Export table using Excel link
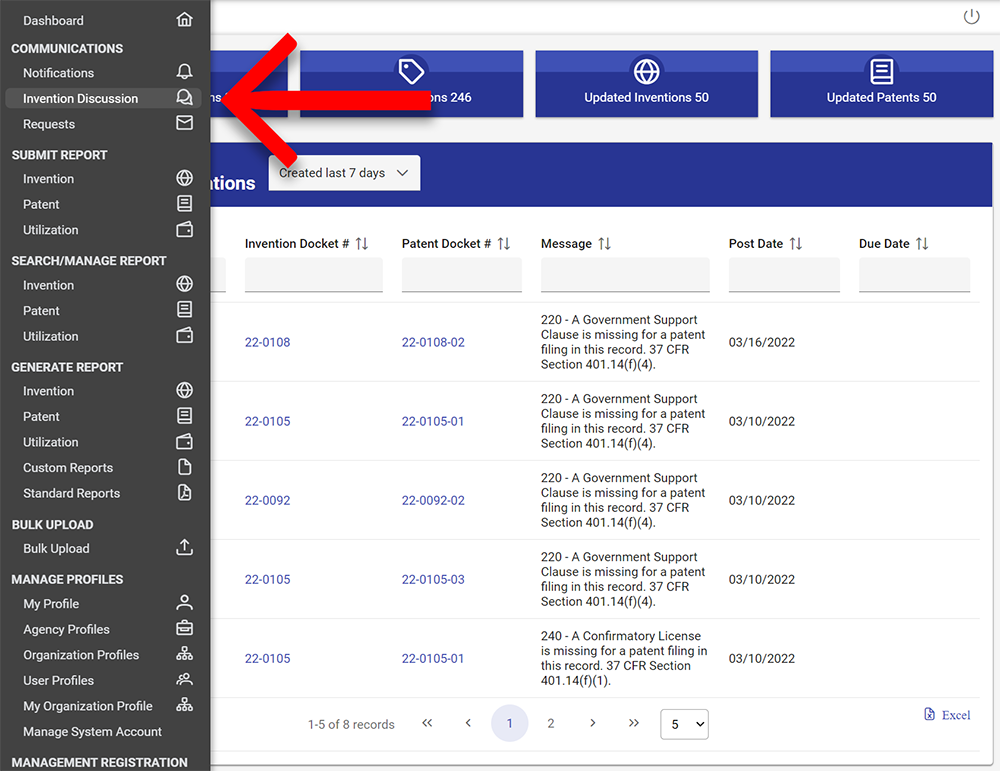The width and height of the screenshot is (1000, 771). (x=947, y=715)
